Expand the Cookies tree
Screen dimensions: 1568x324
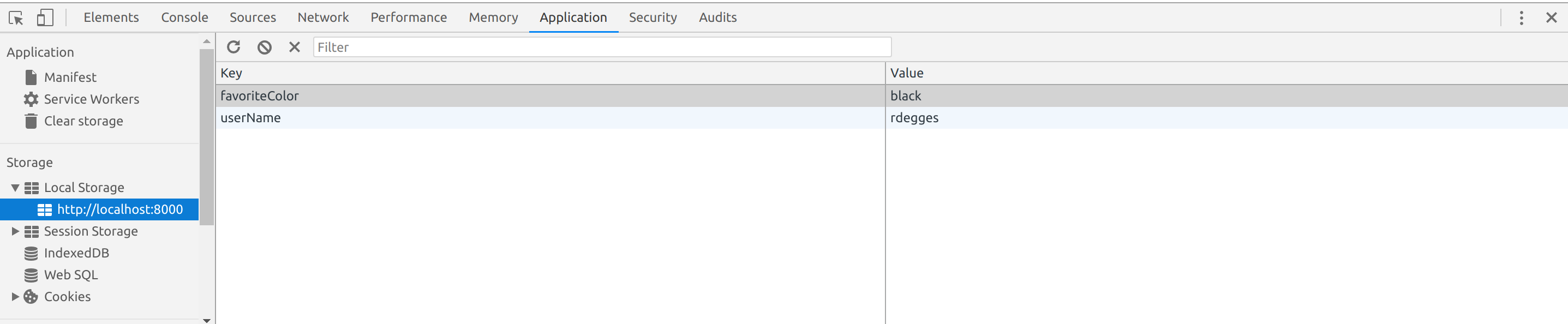pyautogui.click(x=15, y=297)
